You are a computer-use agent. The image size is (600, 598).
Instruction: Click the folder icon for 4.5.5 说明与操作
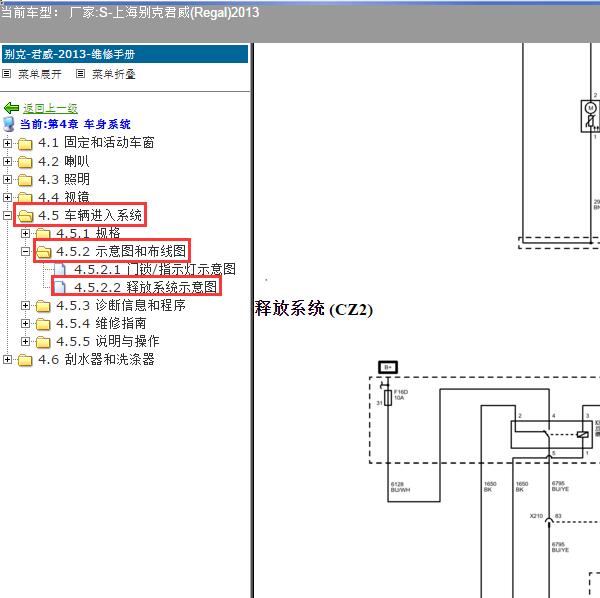point(43,342)
